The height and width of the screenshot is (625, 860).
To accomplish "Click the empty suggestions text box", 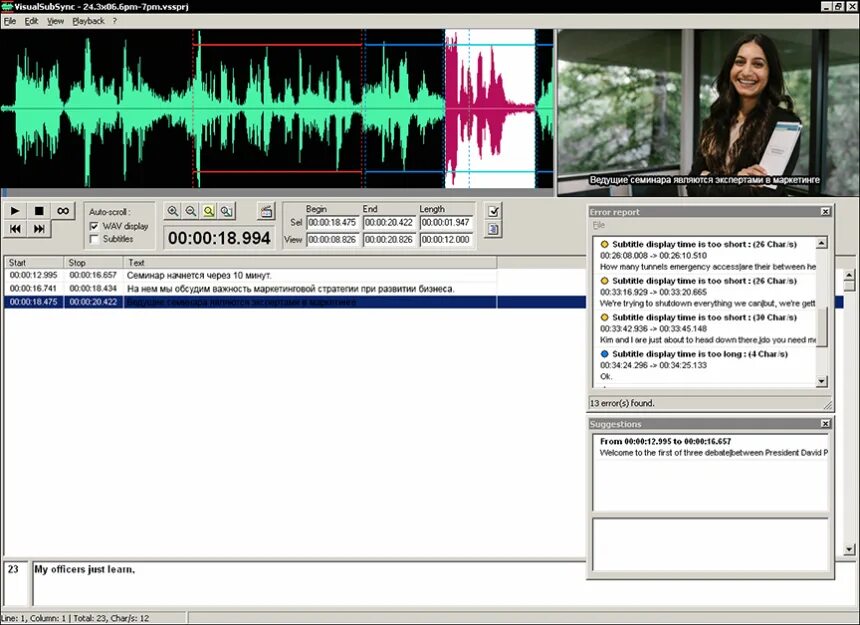I will click(710, 544).
